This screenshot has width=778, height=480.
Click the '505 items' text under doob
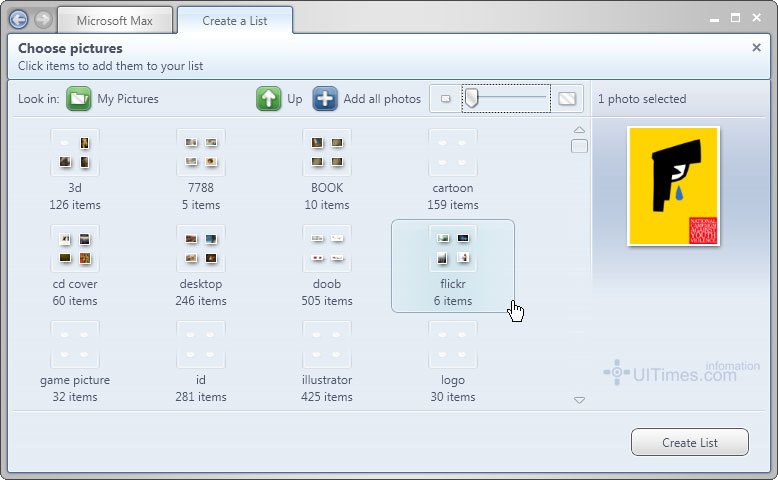point(327,301)
